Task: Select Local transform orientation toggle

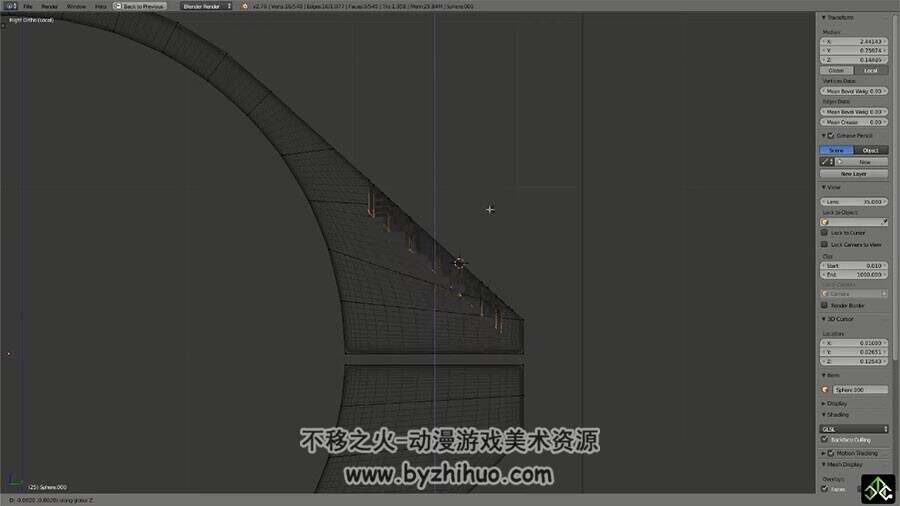Action: coord(871,71)
